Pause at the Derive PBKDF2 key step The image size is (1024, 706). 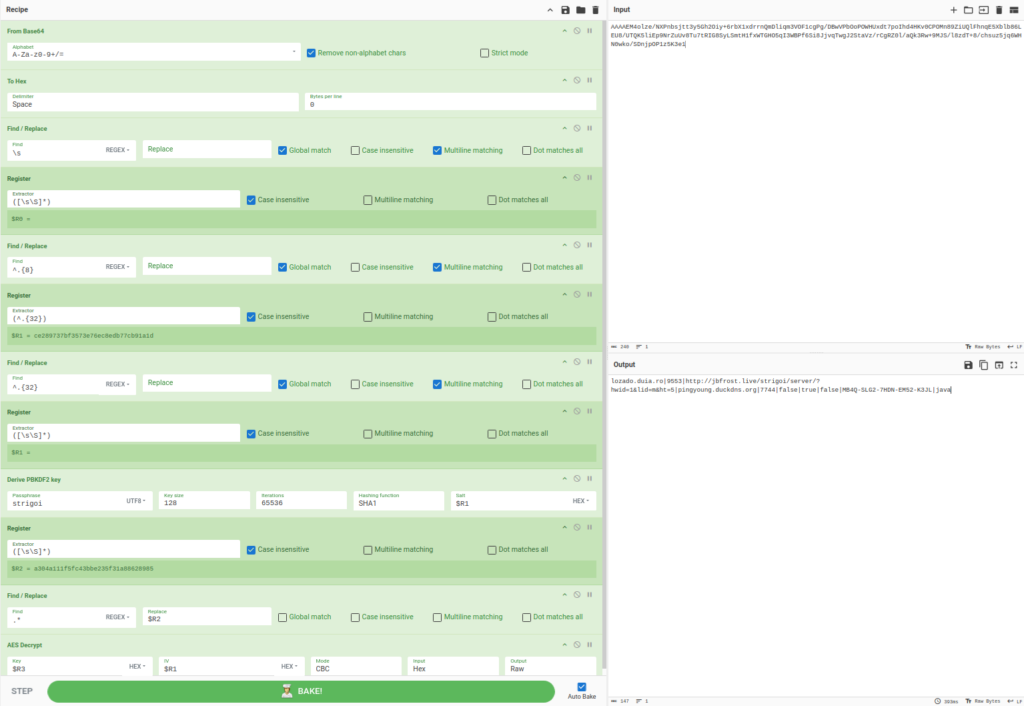589,478
